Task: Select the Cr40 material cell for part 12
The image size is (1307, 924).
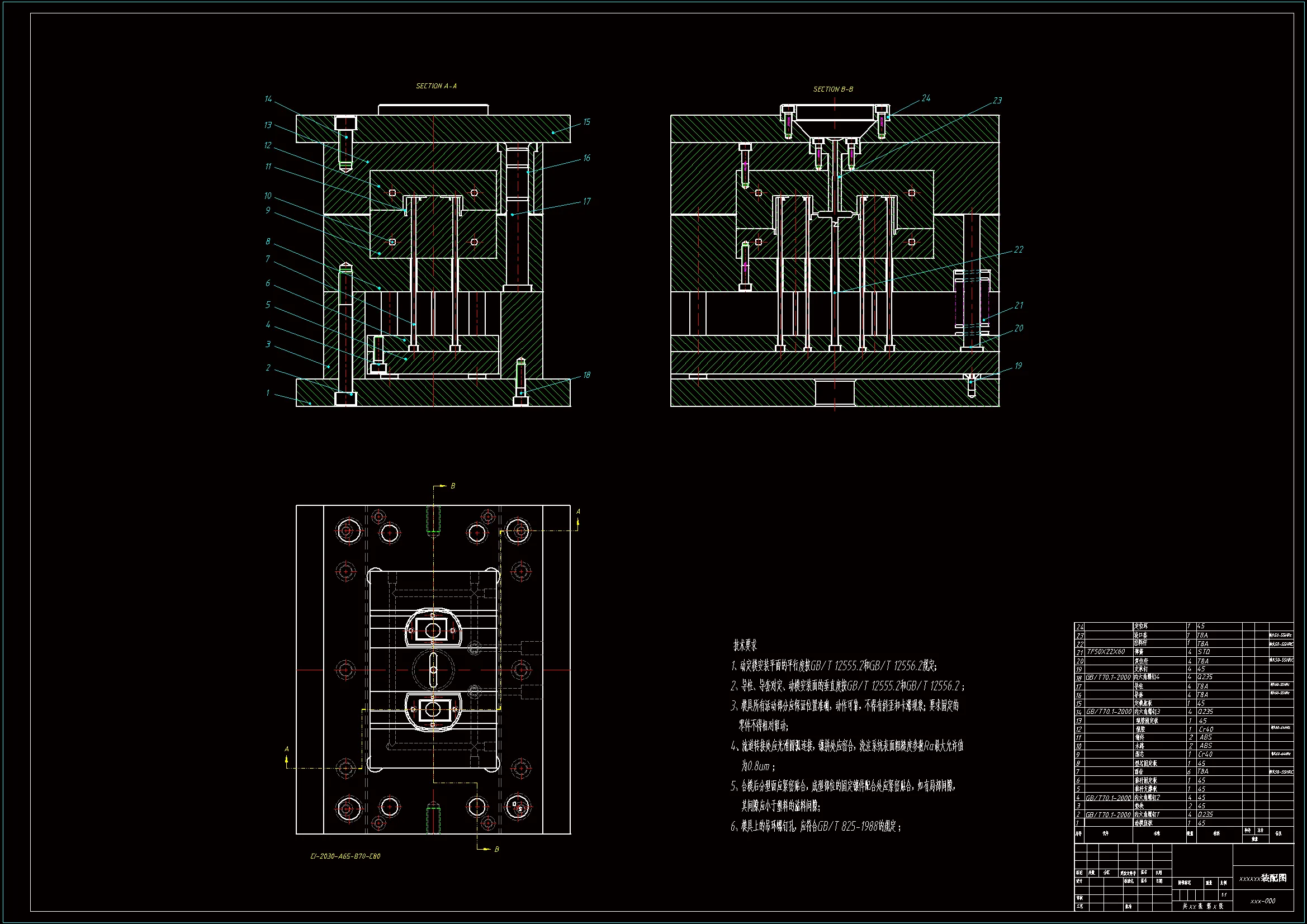Action: (x=1206, y=729)
